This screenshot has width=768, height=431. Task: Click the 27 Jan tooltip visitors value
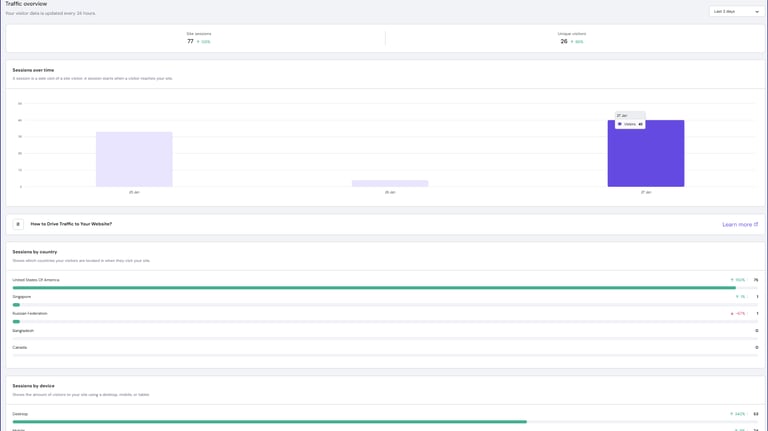(641, 124)
